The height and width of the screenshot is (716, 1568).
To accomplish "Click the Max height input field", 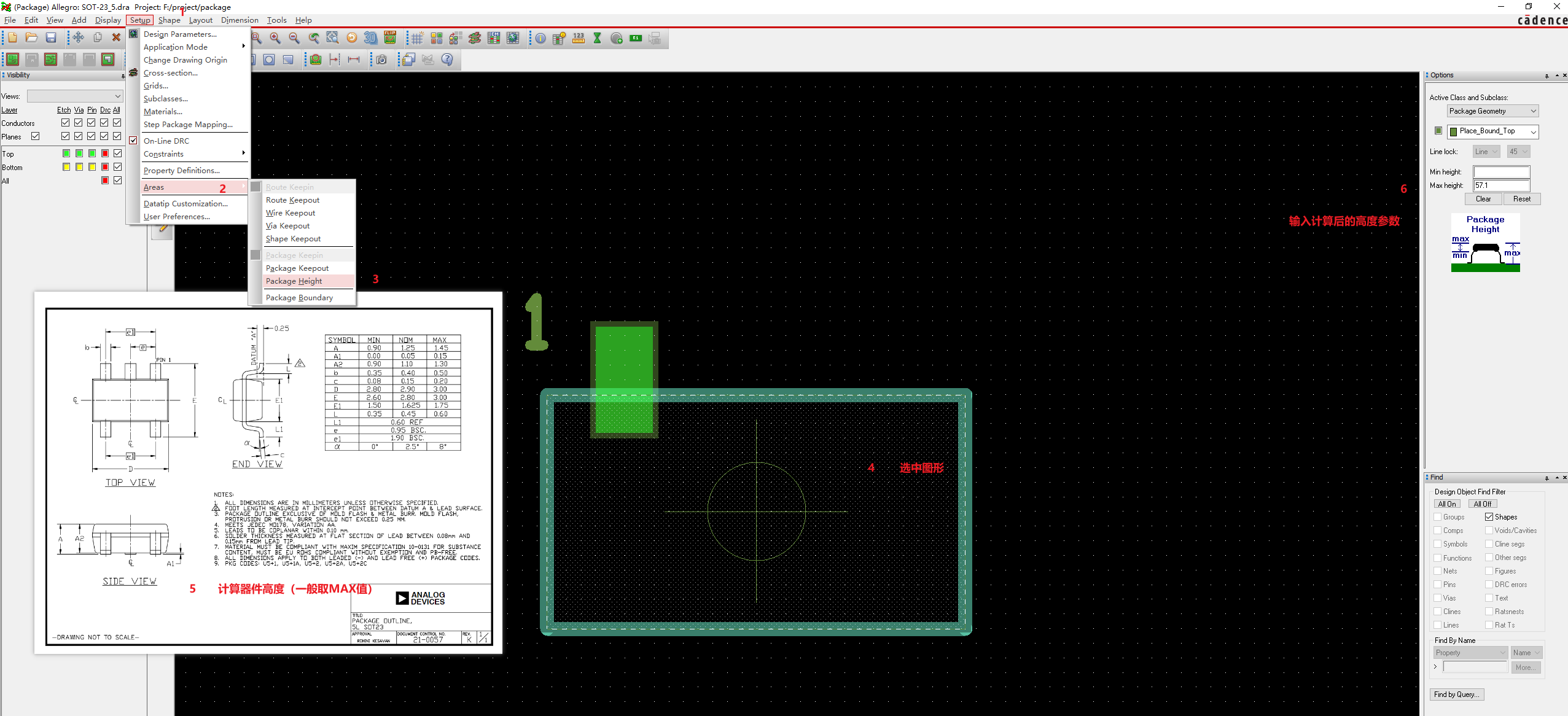I will (1502, 185).
